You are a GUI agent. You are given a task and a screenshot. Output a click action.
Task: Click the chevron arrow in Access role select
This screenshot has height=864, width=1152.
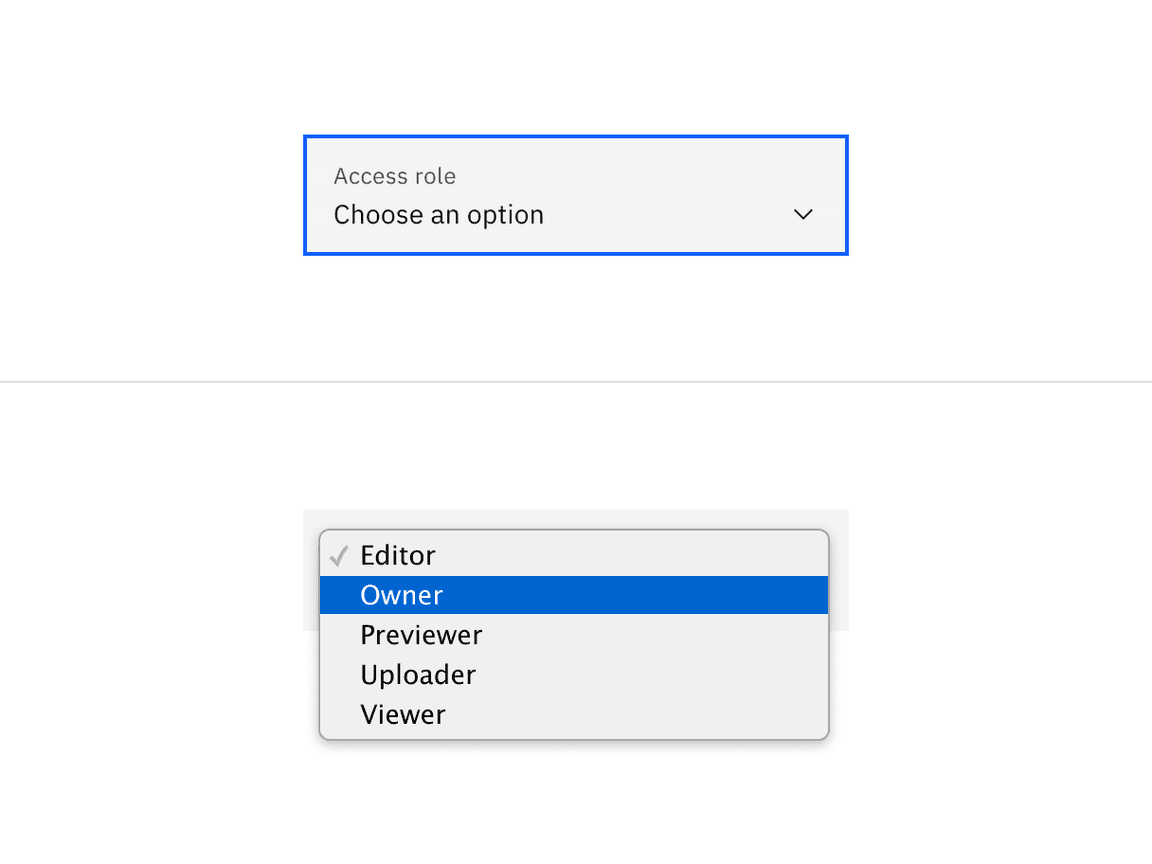[803, 215]
